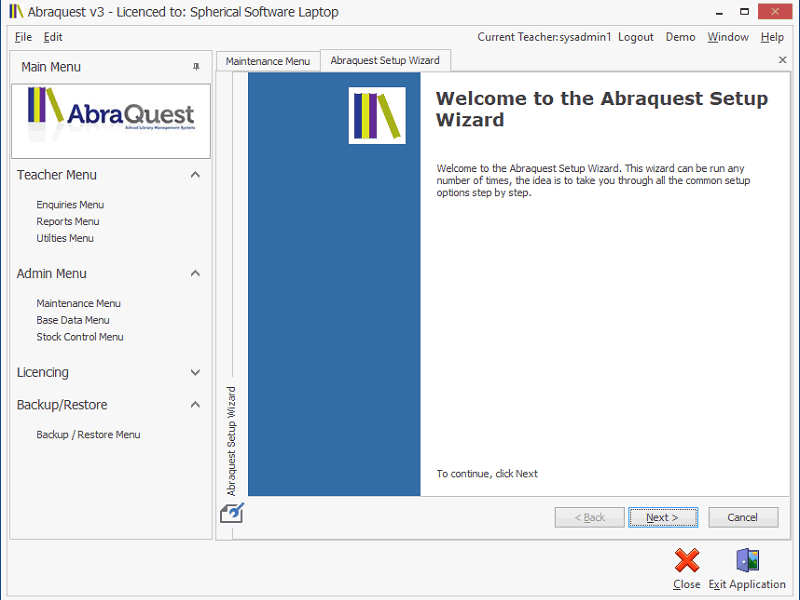Collapse the Teacher Menu section

click(x=195, y=175)
